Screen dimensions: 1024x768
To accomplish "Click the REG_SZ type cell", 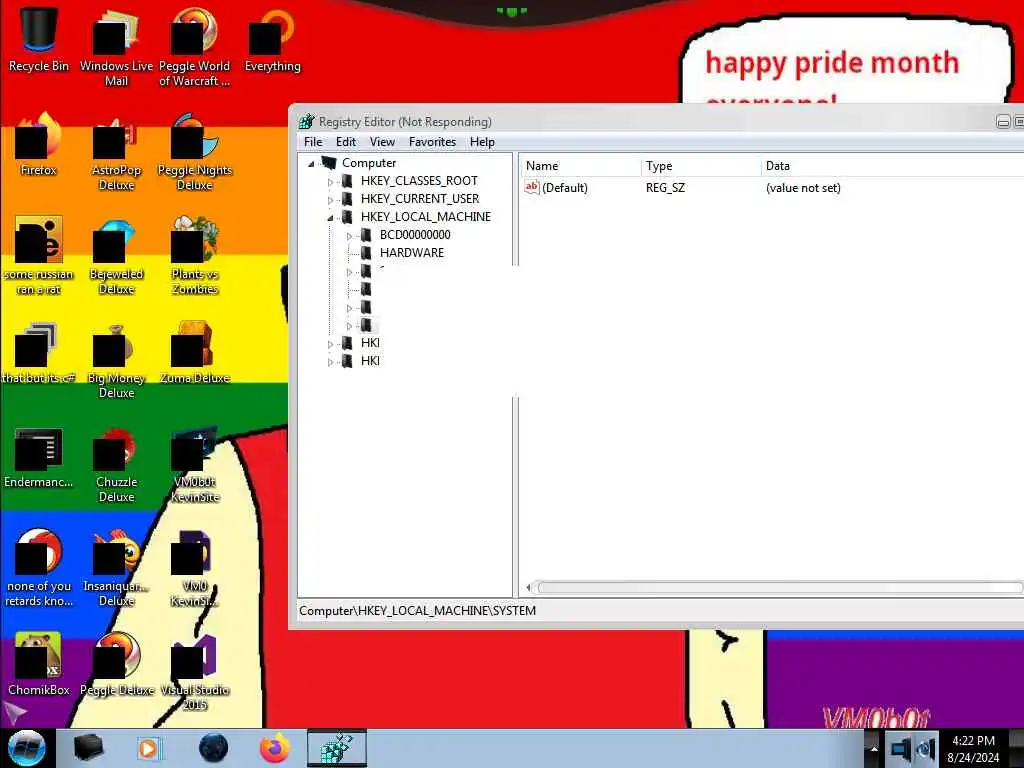I will (x=665, y=188).
